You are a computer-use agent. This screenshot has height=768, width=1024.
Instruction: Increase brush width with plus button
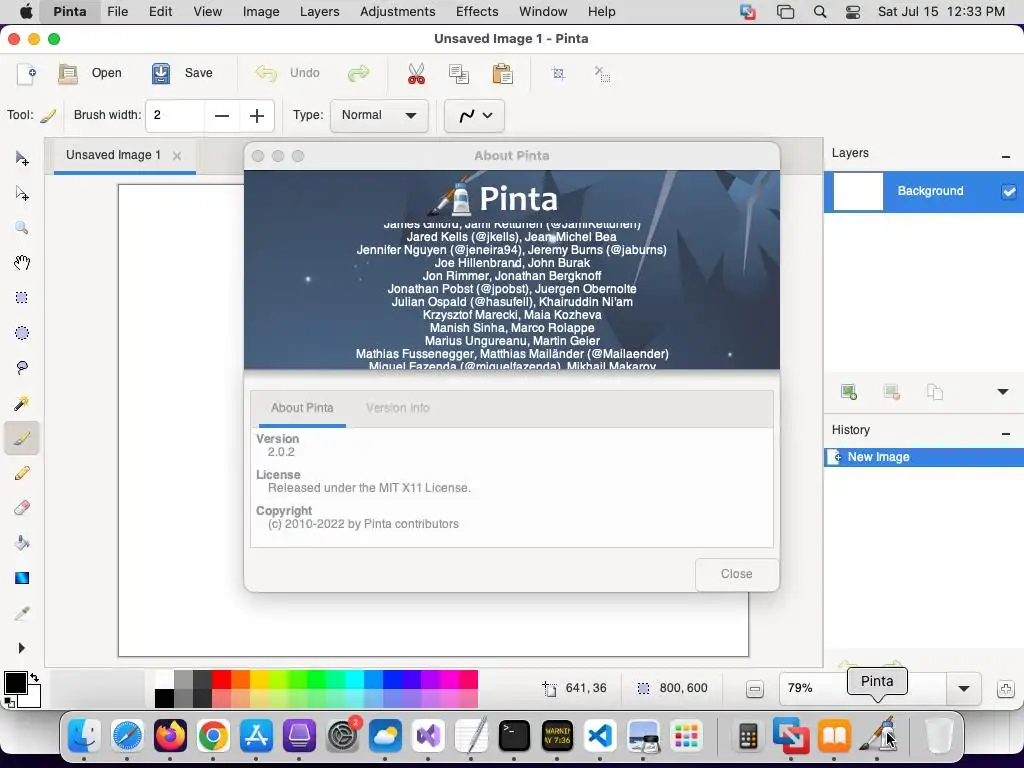coord(257,116)
